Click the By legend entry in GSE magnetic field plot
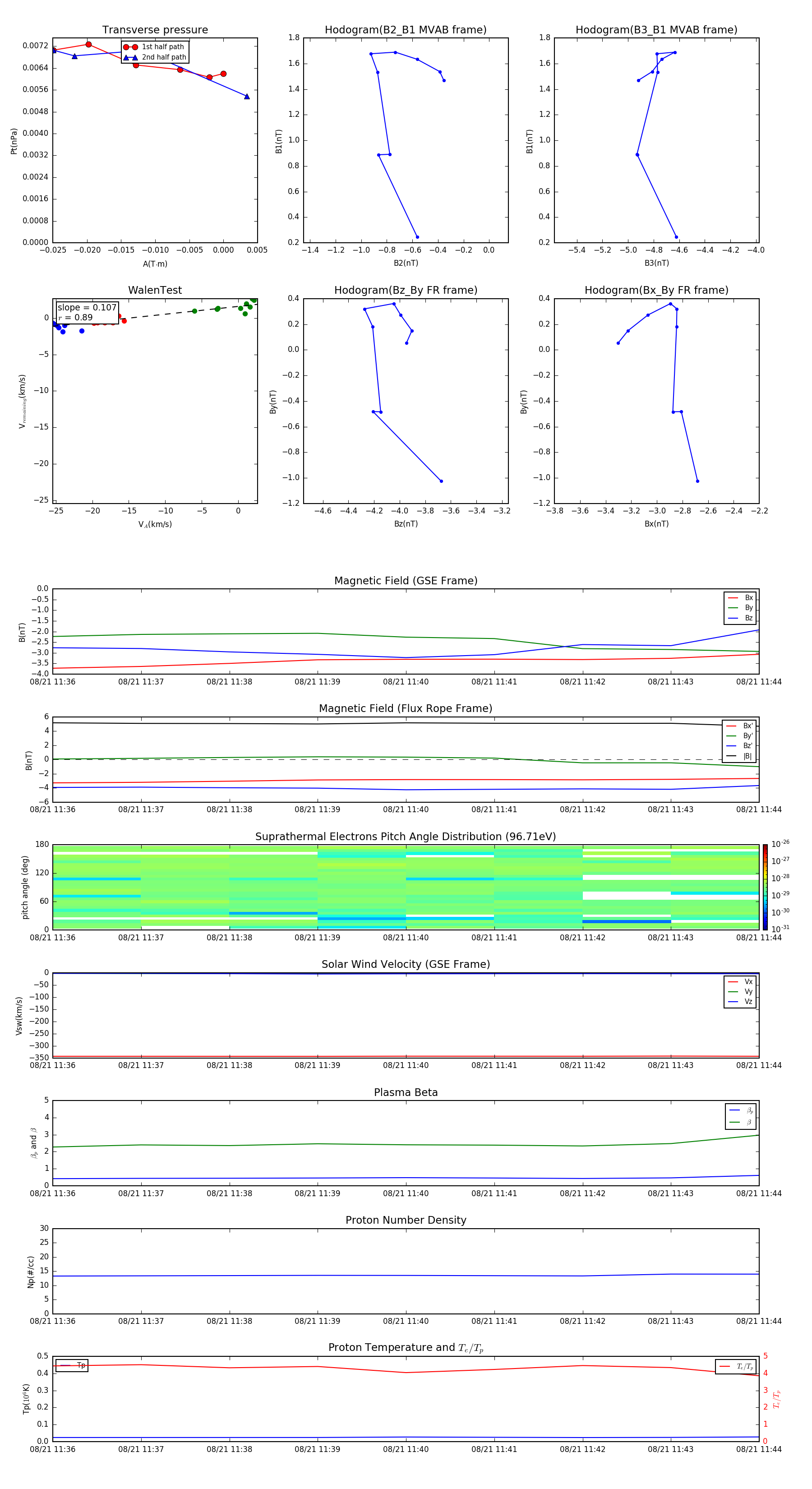The image size is (812, 1489). pos(740,607)
